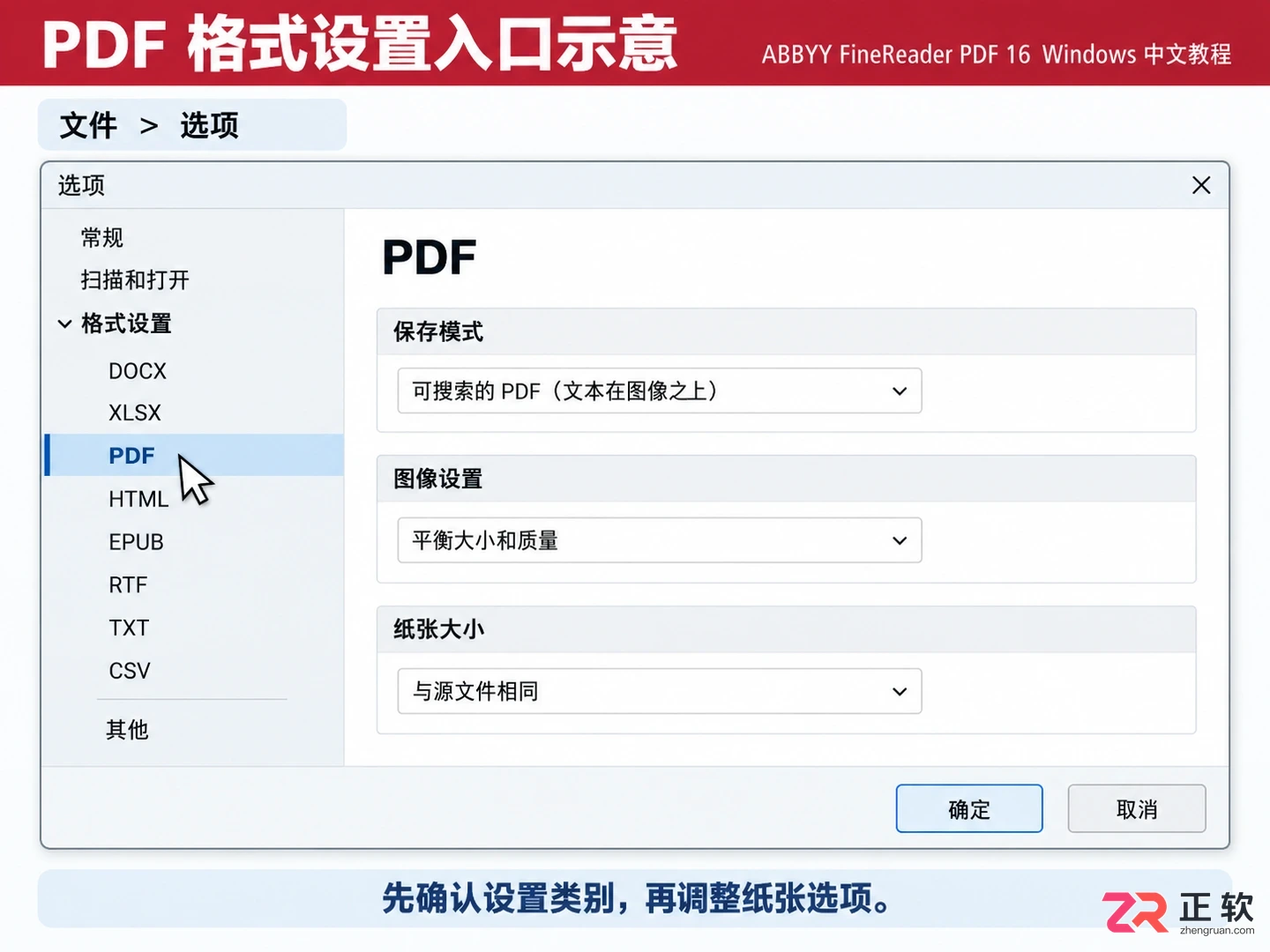Collapse the 格式设置 tree chevron
The image size is (1270, 952).
tap(64, 324)
